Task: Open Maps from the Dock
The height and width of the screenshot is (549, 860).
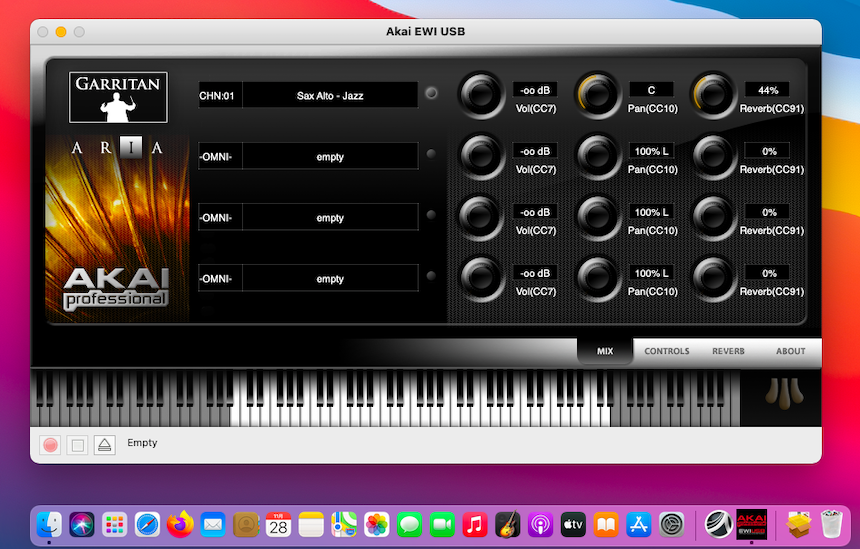Action: pos(344,524)
